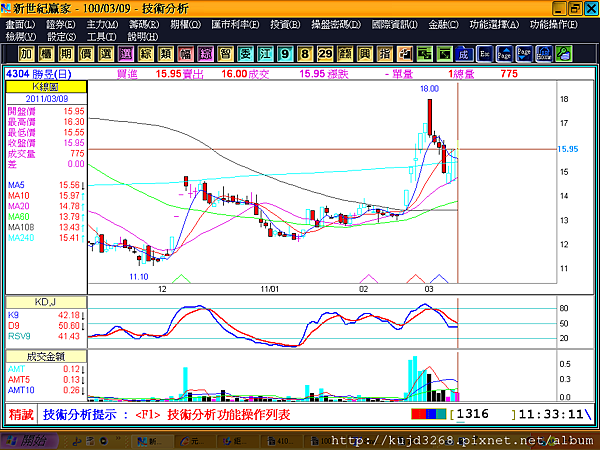Click the red 幅 toolbar icon
The height and width of the screenshot is (450, 600).
(x=186, y=54)
